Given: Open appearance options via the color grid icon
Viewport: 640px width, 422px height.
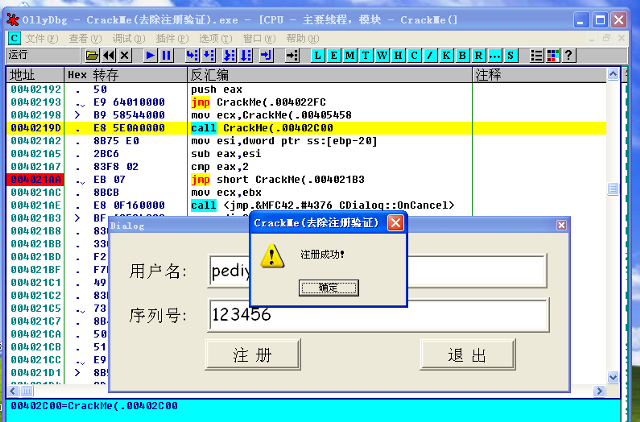Looking at the screenshot, I should click(553, 55).
